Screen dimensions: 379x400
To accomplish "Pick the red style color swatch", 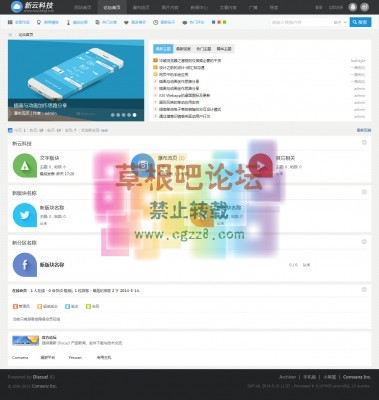I will [219, 22].
